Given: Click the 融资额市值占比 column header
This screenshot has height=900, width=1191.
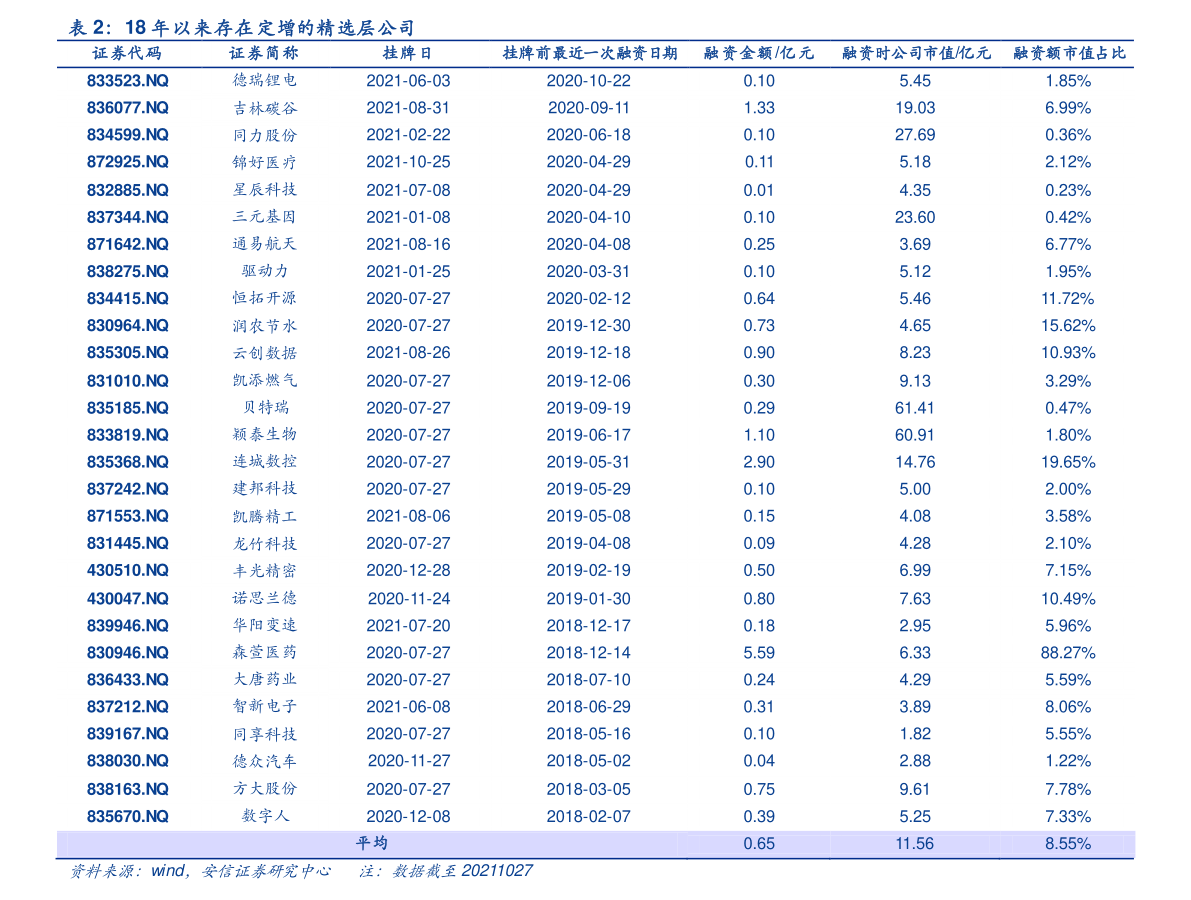Looking at the screenshot, I should (1069, 53).
